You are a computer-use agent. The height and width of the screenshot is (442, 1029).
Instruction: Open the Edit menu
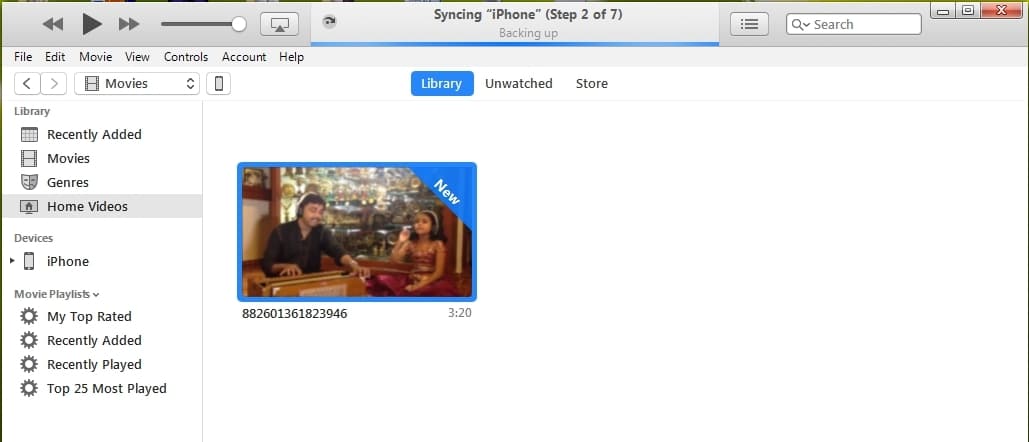point(55,57)
